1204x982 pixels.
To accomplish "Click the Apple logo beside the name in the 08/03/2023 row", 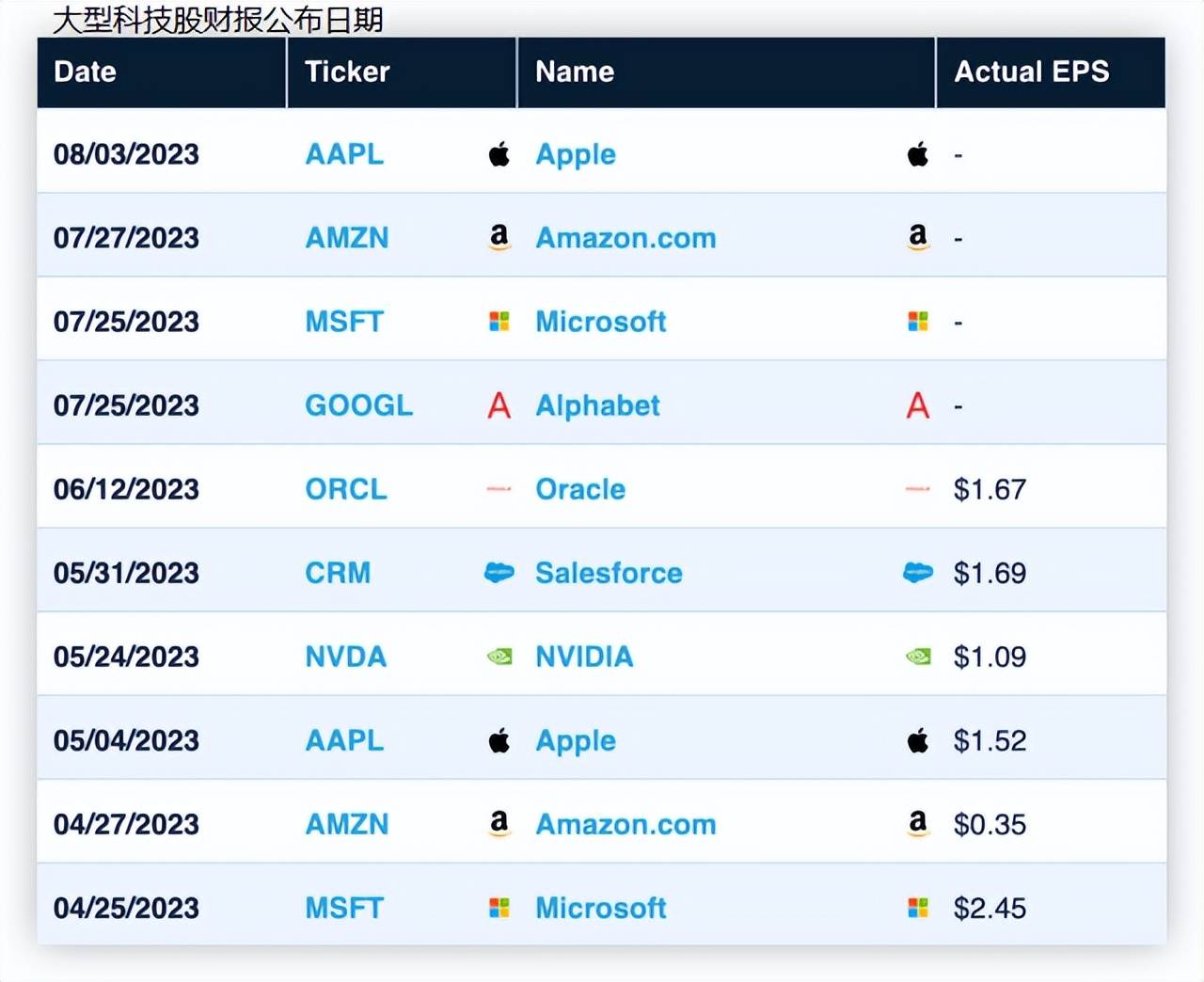I will click(x=499, y=154).
